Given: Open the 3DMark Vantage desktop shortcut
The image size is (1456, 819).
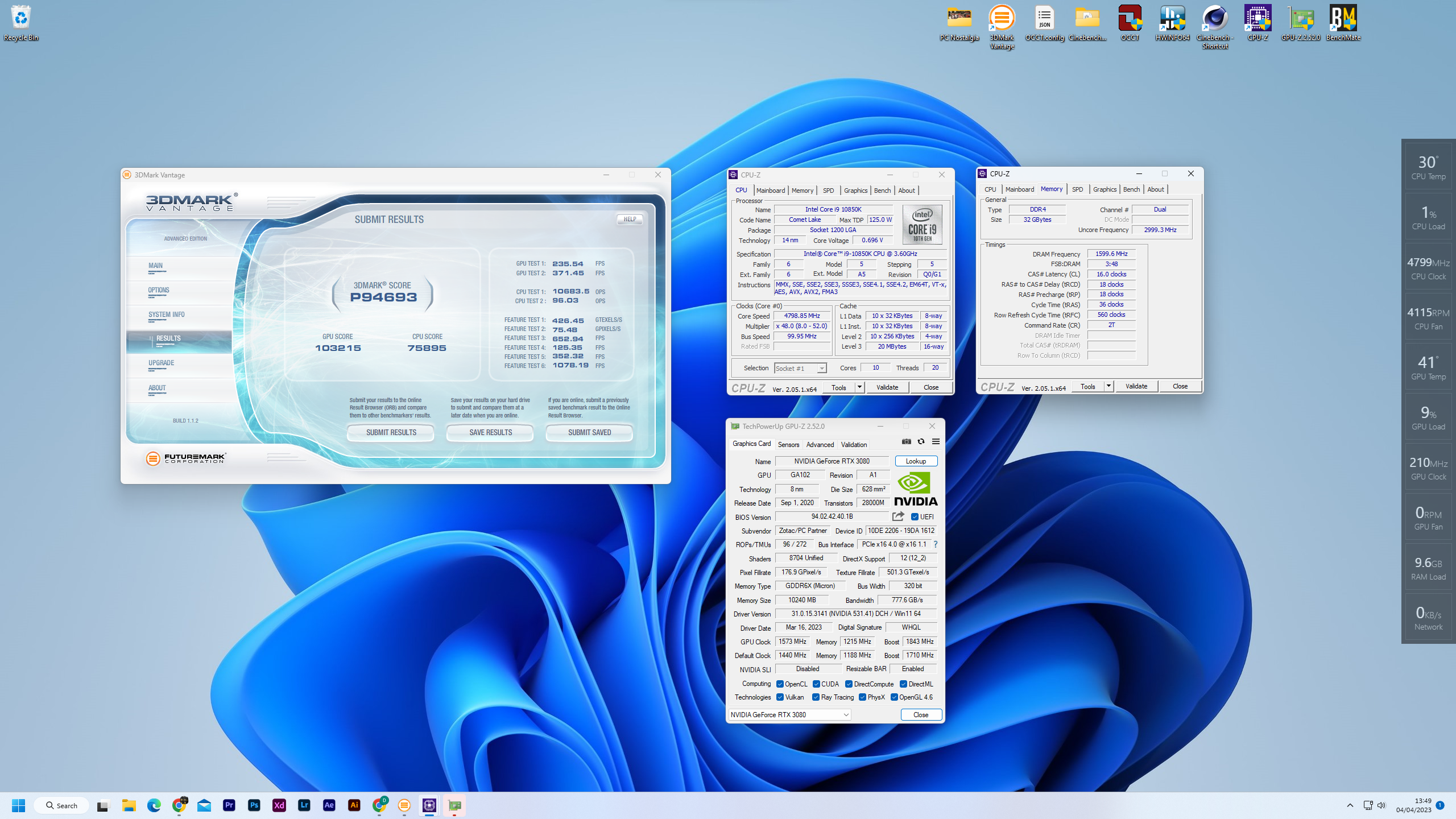Looking at the screenshot, I should pyautogui.click(x=1002, y=27).
